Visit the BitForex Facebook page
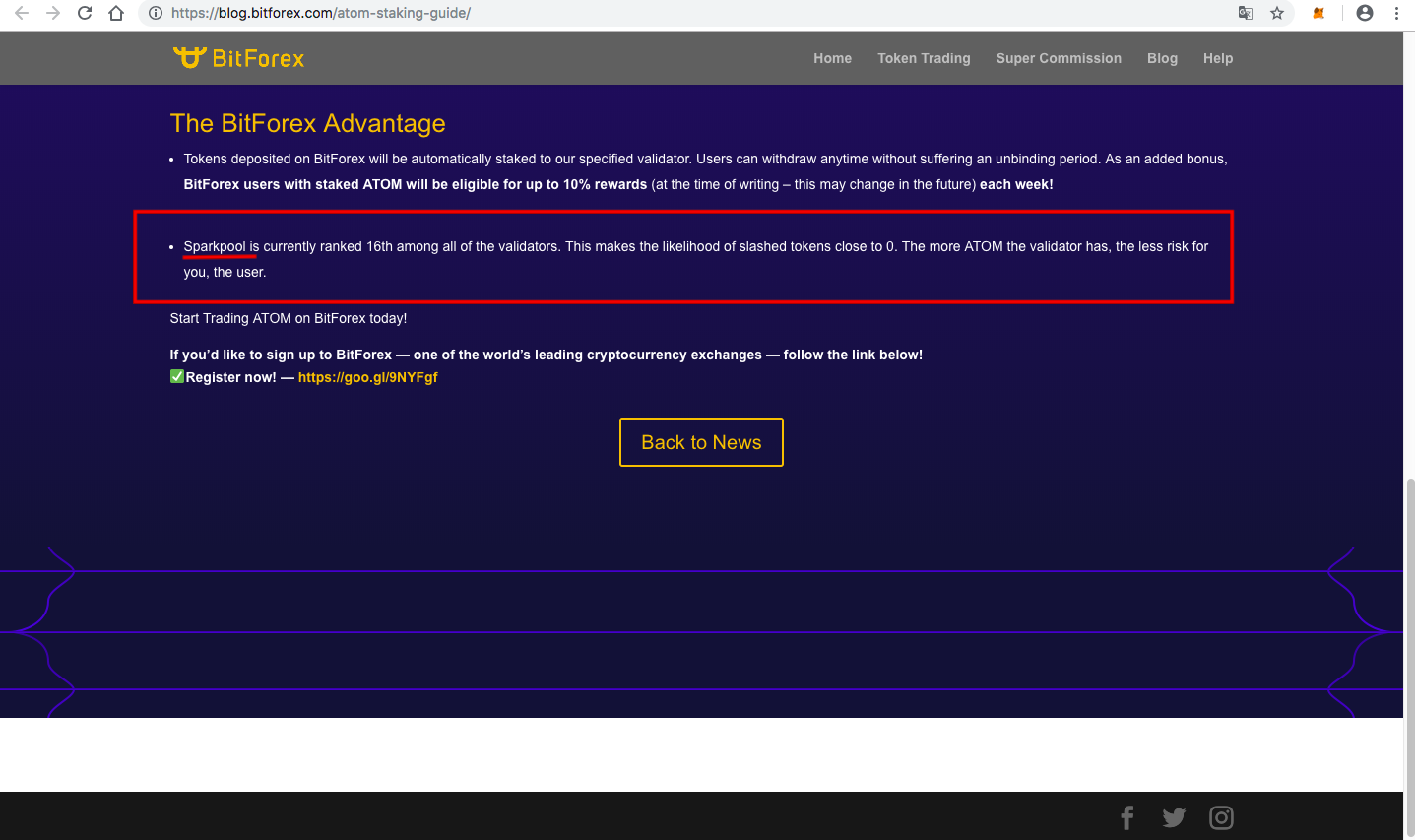The height and width of the screenshot is (840, 1415). pyautogui.click(x=1127, y=817)
